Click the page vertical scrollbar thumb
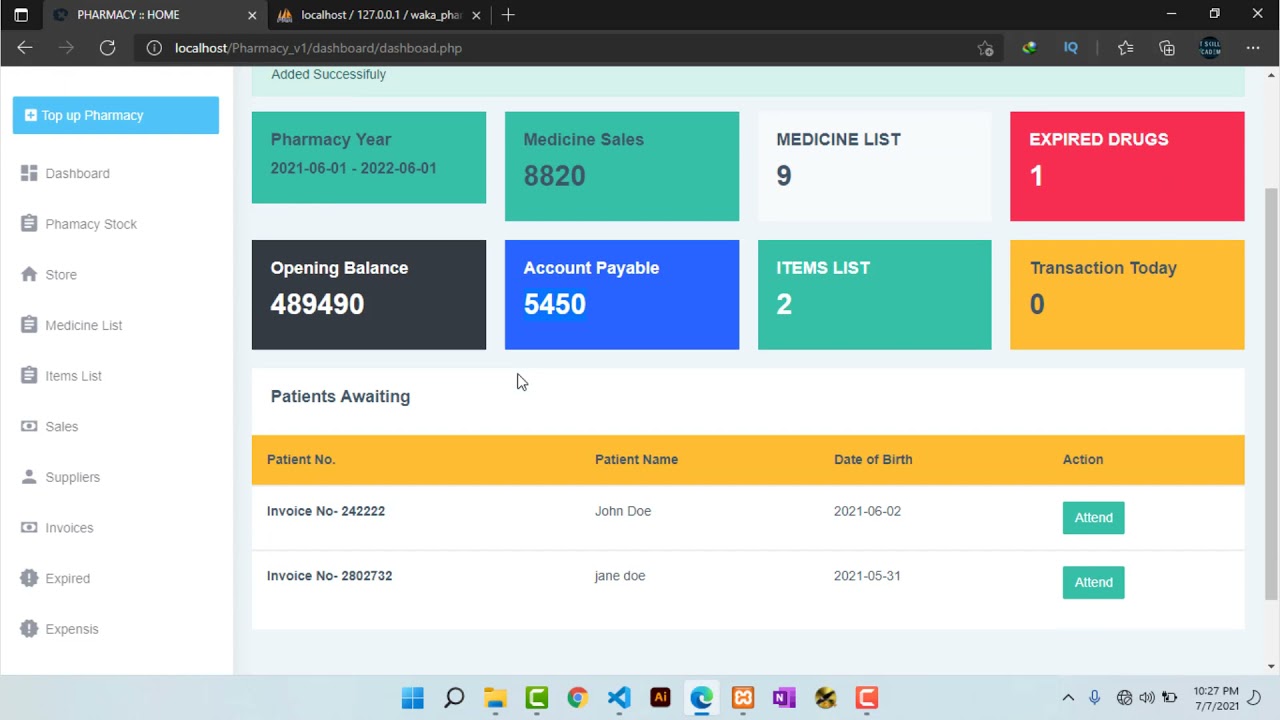Image resolution: width=1280 pixels, height=720 pixels. coord(1272,393)
